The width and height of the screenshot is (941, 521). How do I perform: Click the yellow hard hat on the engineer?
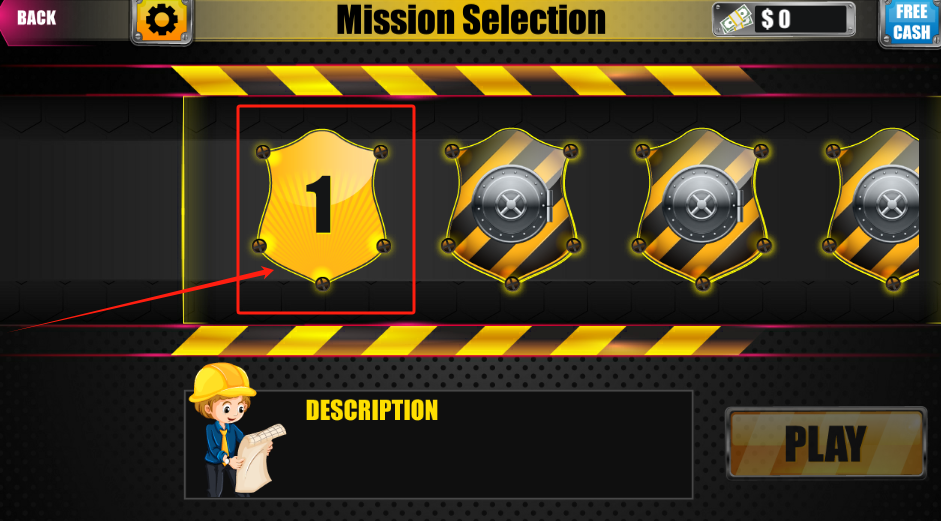(x=222, y=382)
